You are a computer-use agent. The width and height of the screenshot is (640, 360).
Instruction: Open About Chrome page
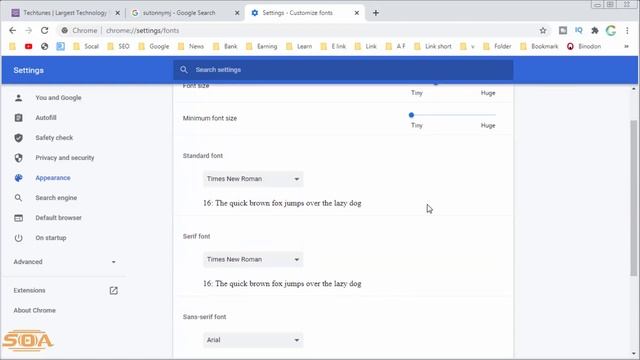(x=35, y=311)
